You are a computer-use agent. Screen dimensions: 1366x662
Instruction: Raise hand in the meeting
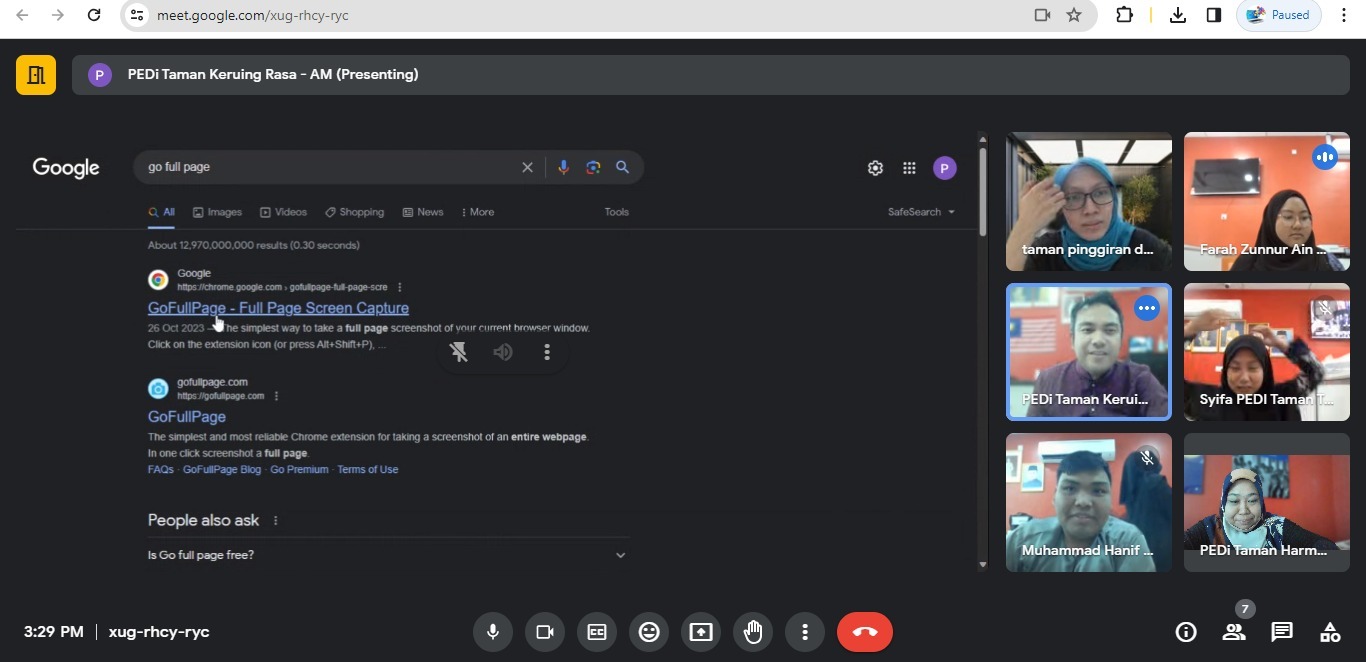753,632
